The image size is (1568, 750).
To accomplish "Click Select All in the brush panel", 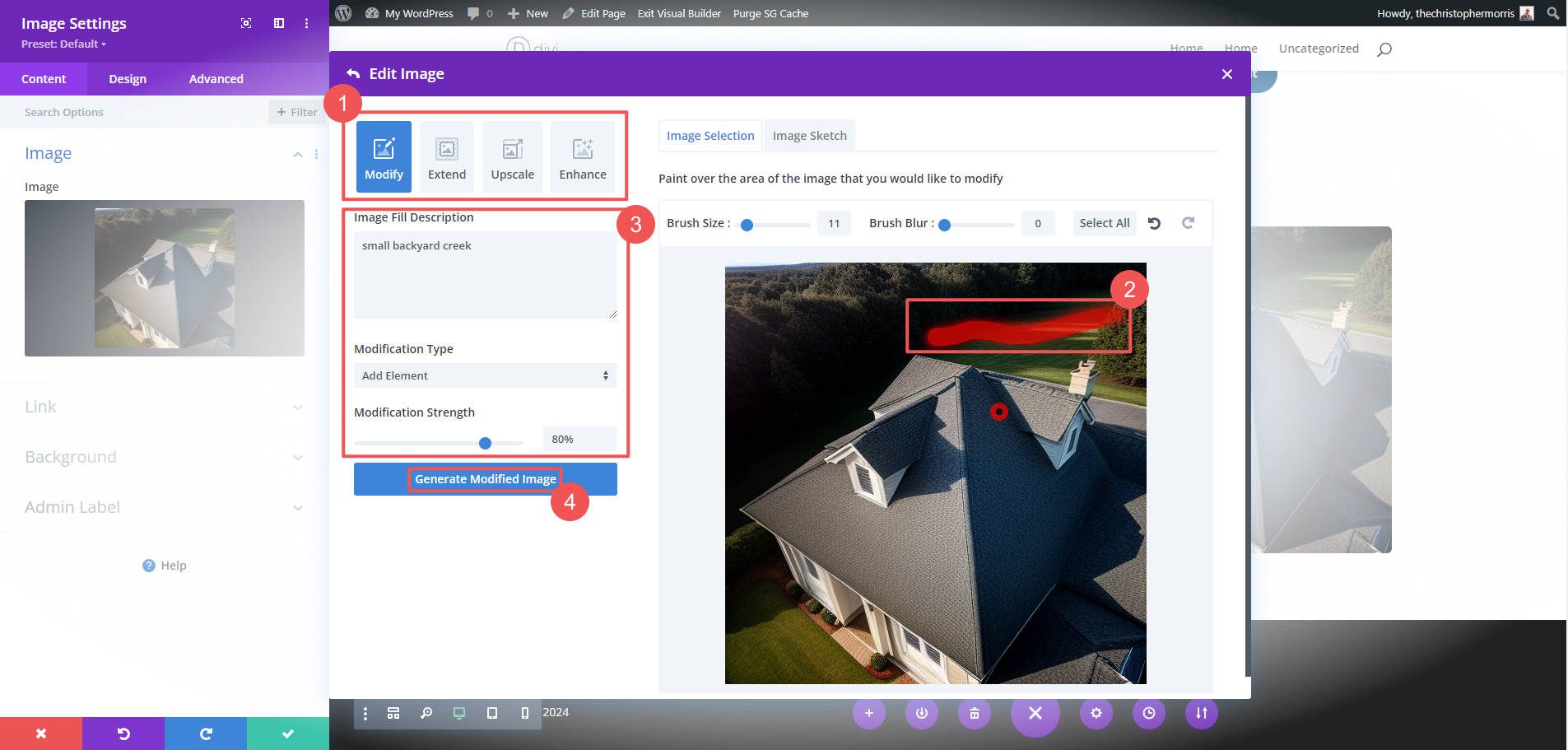I will click(1104, 222).
